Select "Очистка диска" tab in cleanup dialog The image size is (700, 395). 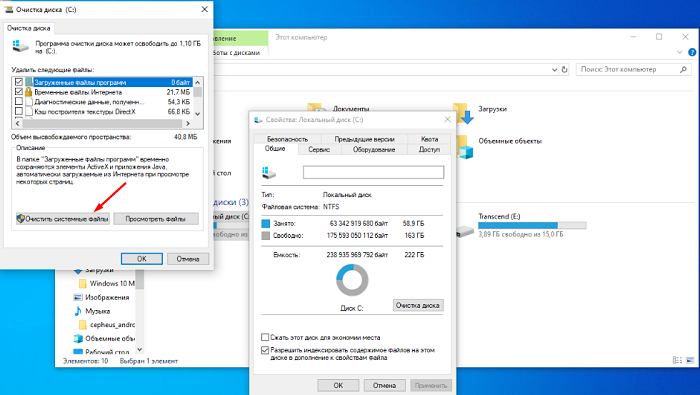coord(29,28)
